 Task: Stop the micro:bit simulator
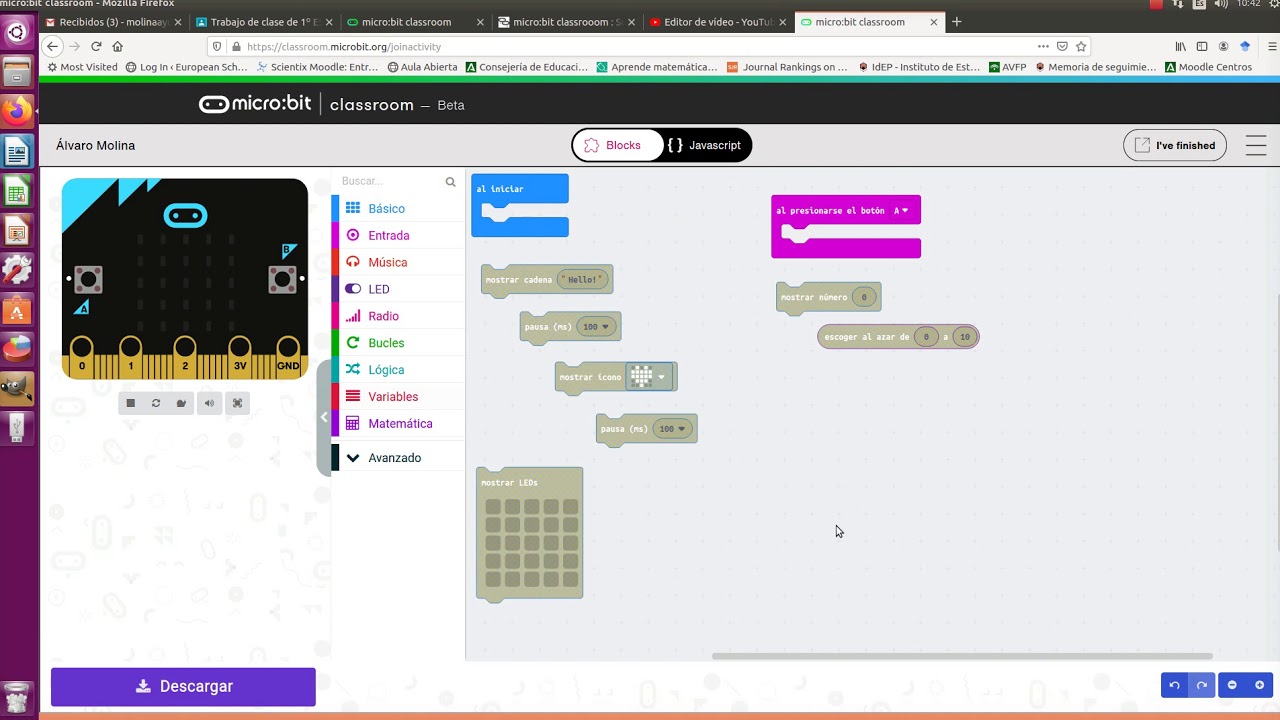[130, 403]
